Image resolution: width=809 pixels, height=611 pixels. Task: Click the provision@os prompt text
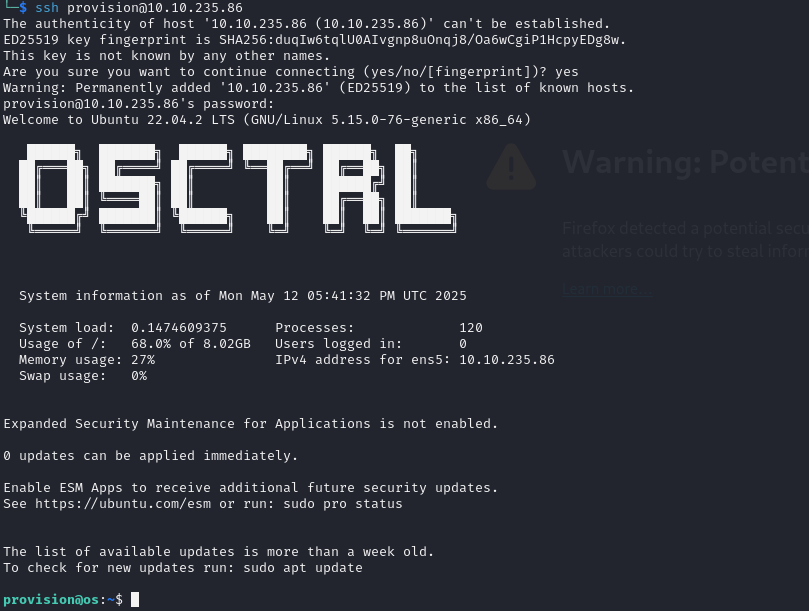(x=51, y=600)
